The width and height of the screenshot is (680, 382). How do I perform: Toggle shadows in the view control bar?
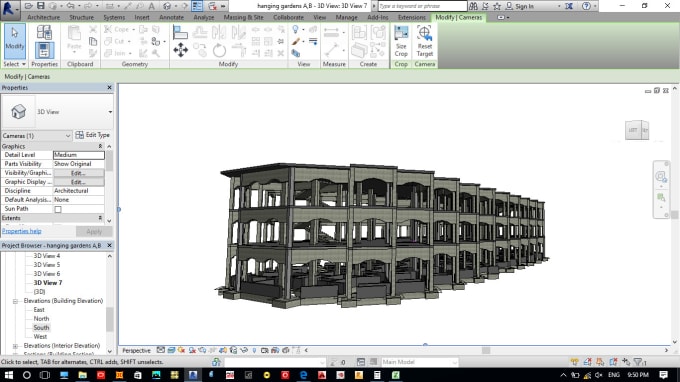(192, 350)
